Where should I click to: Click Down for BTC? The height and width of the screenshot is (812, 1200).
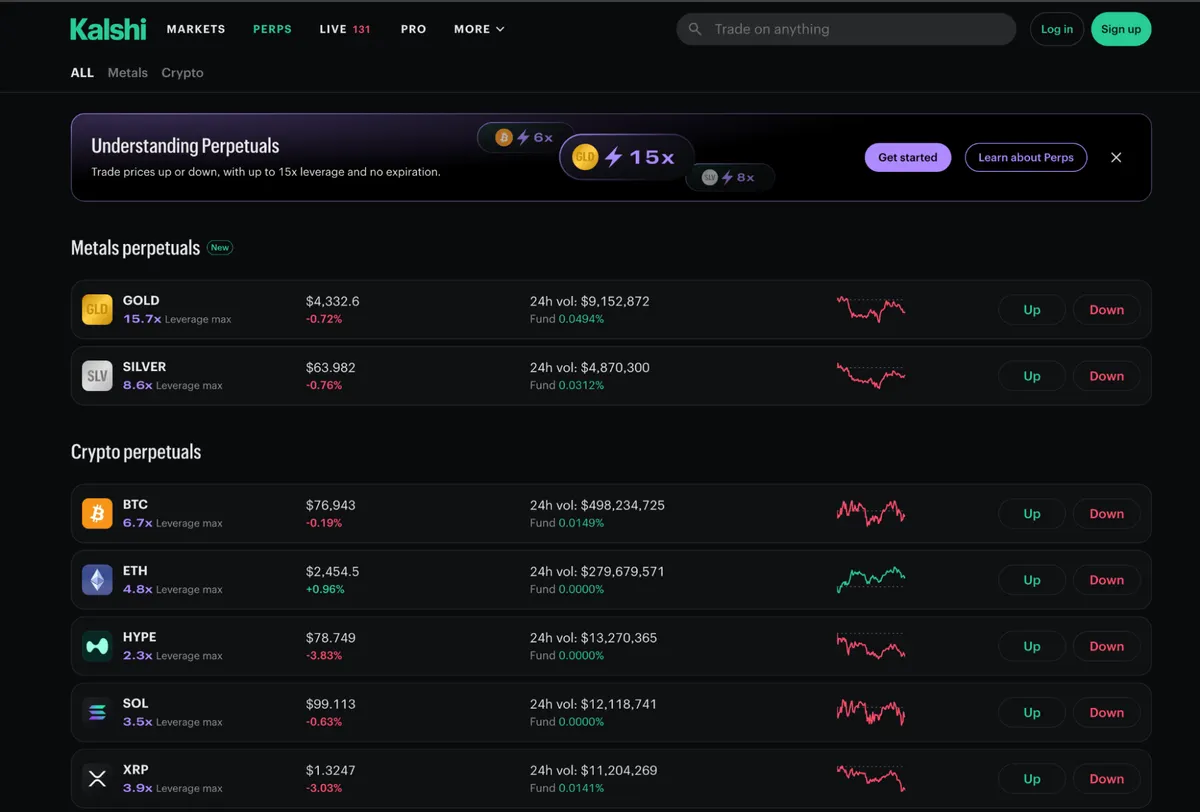(x=1107, y=514)
